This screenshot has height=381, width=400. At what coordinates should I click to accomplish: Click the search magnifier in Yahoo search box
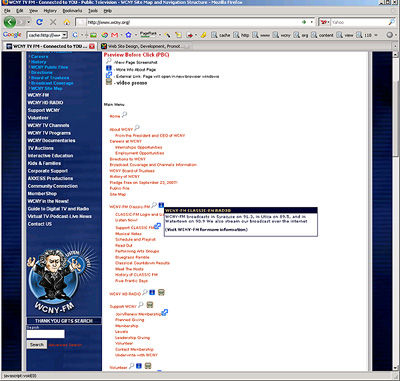click(x=391, y=22)
